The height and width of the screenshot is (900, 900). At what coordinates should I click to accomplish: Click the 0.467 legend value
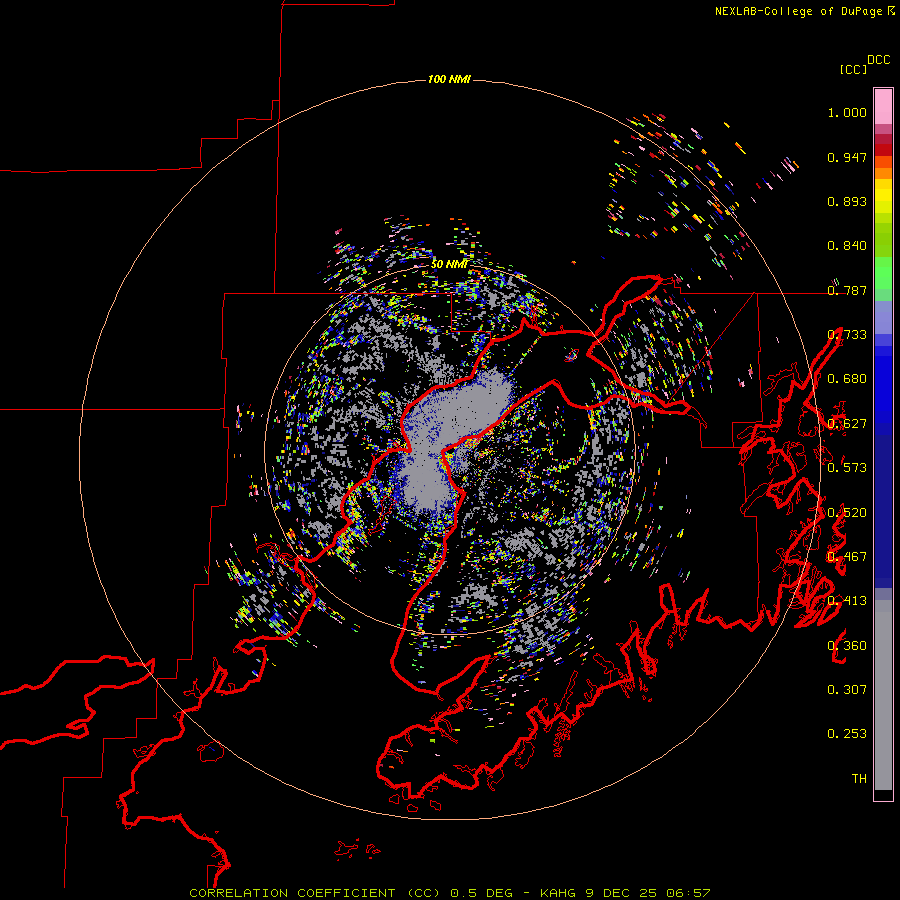847,557
